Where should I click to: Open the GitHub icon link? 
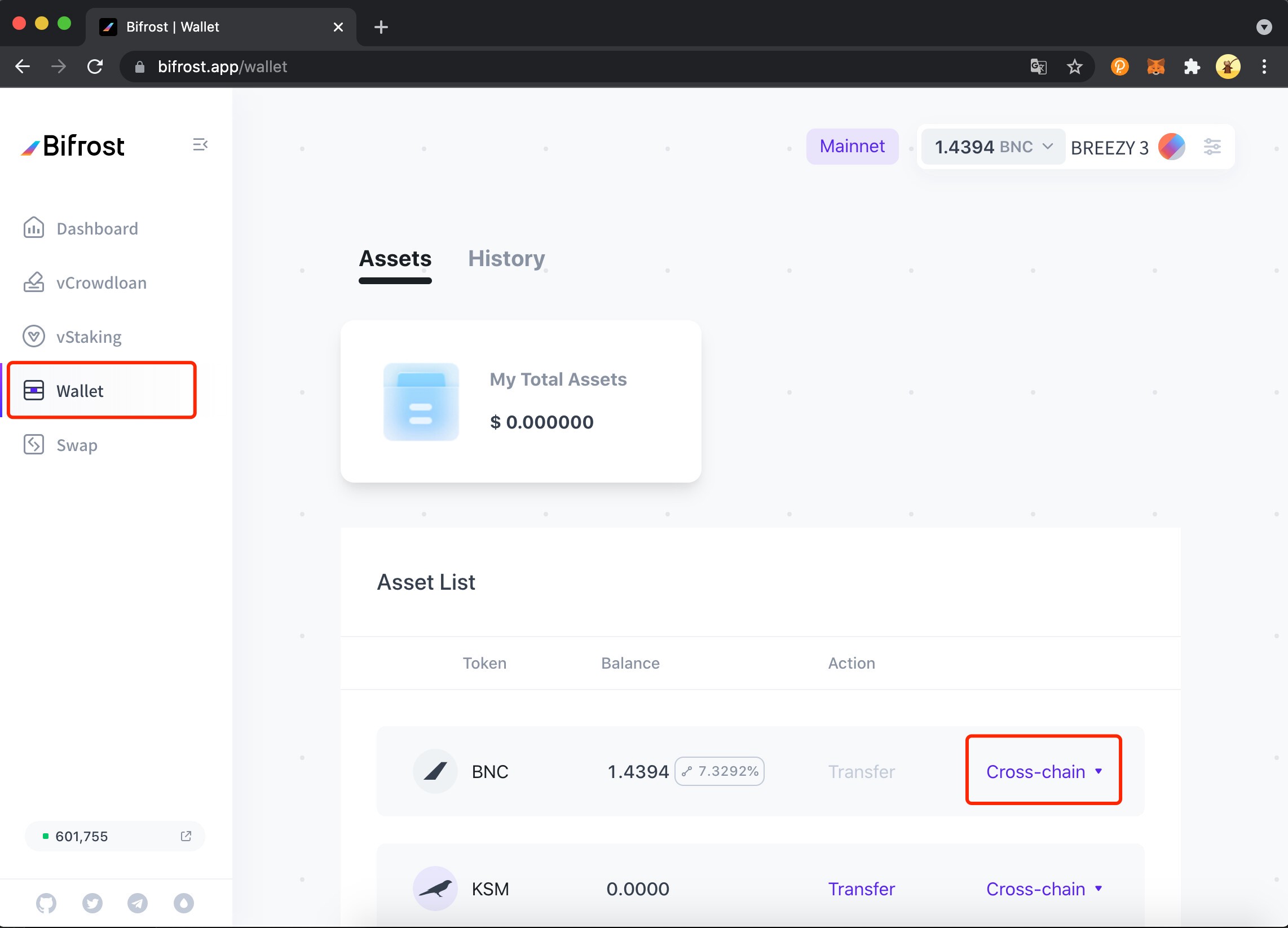pyautogui.click(x=46, y=903)
